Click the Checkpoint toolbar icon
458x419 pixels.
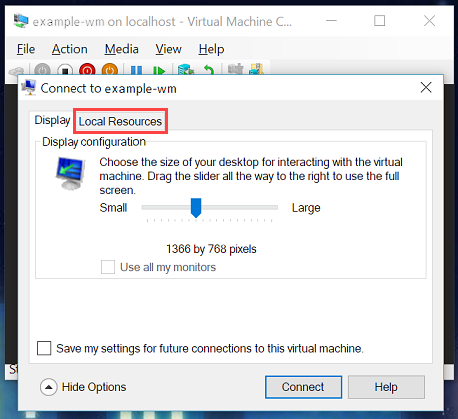point(186,70)
